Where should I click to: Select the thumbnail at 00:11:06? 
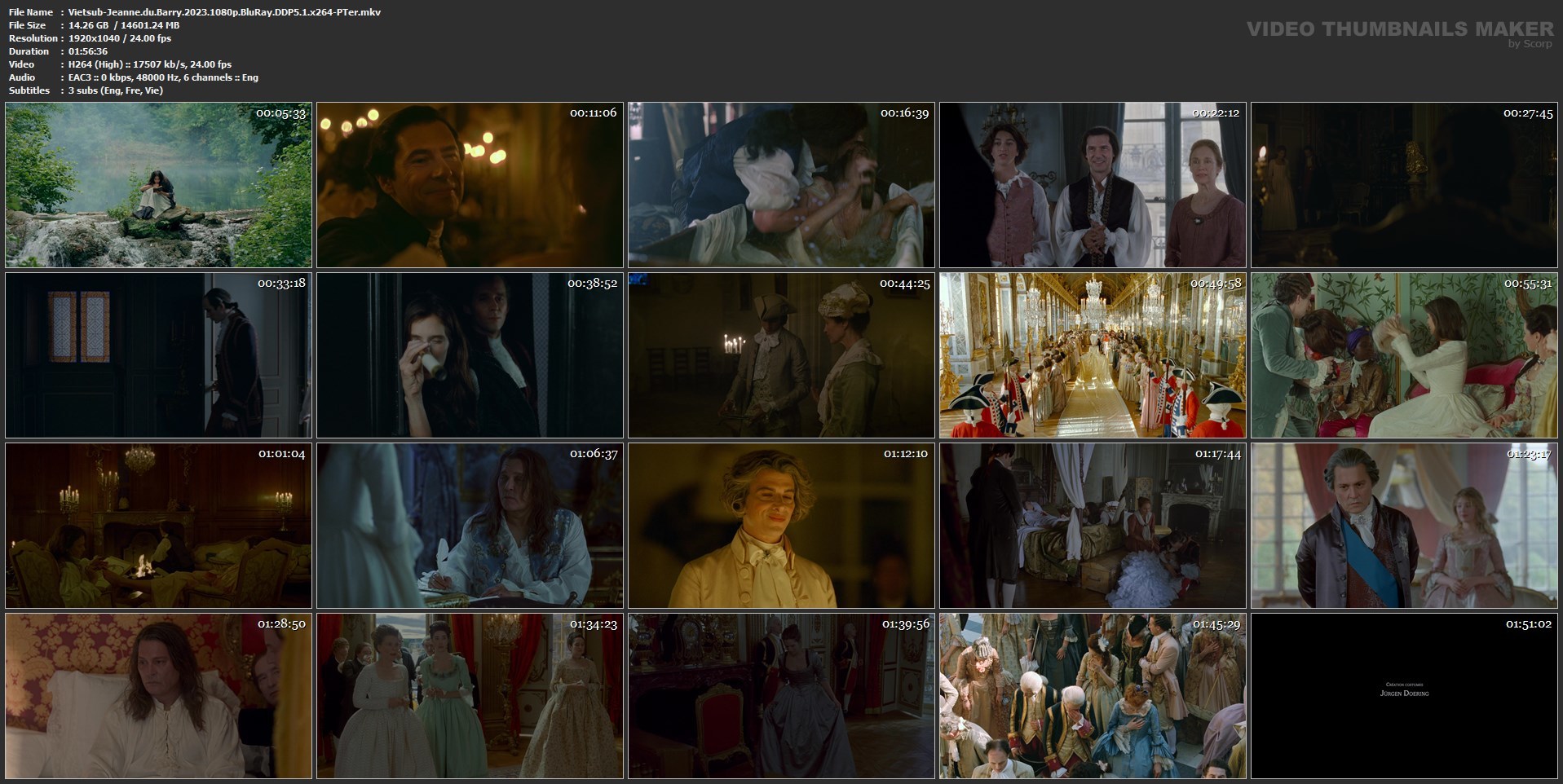click(x=470, y=185)
